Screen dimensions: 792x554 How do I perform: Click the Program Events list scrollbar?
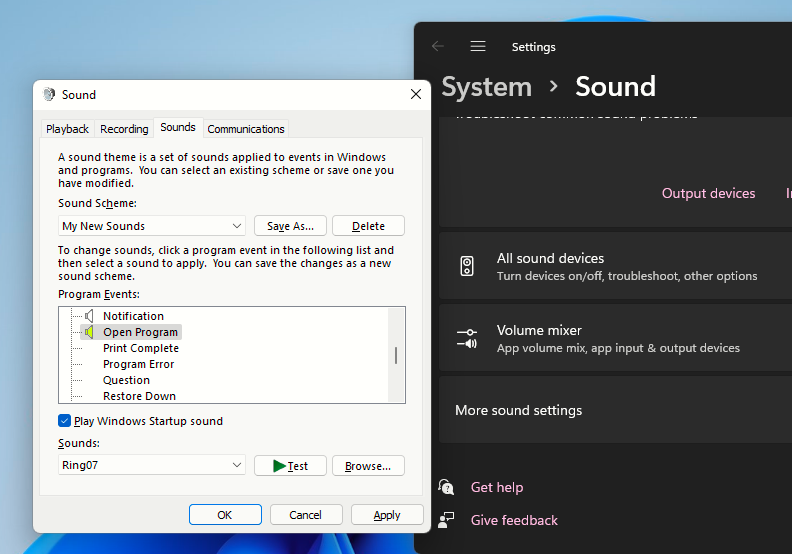[x=396, y=355]
